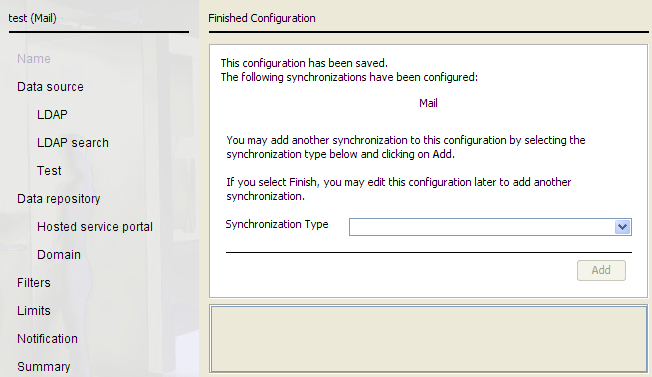Open the Notification step

pyautogui.click(x=47, y=339)
